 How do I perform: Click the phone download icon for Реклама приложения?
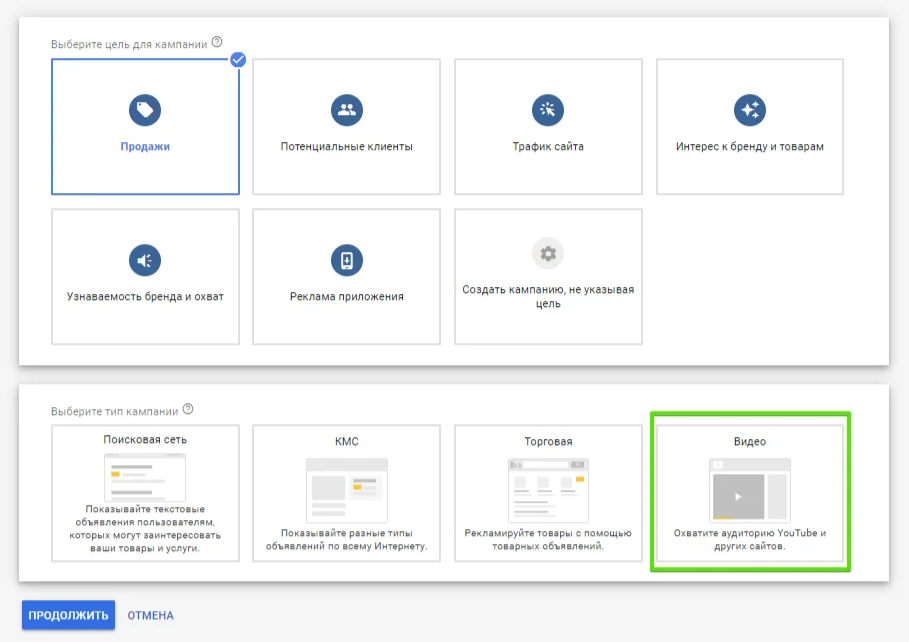click(x=347, y=261)
